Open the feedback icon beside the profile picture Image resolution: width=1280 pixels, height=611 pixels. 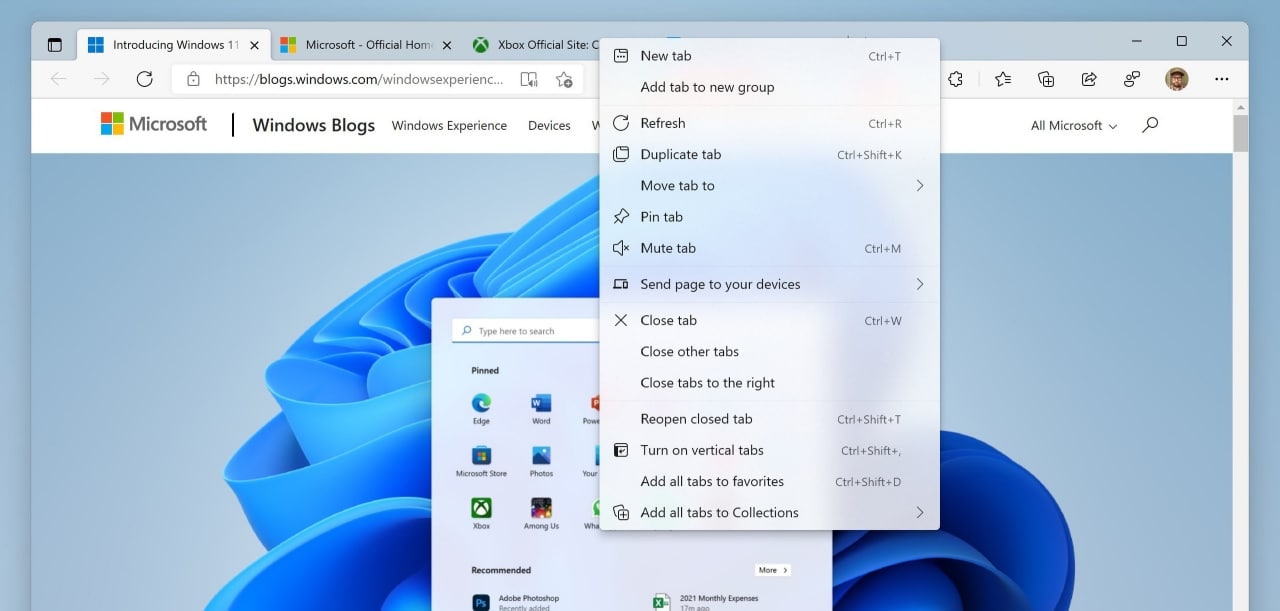click(1132, 79)
